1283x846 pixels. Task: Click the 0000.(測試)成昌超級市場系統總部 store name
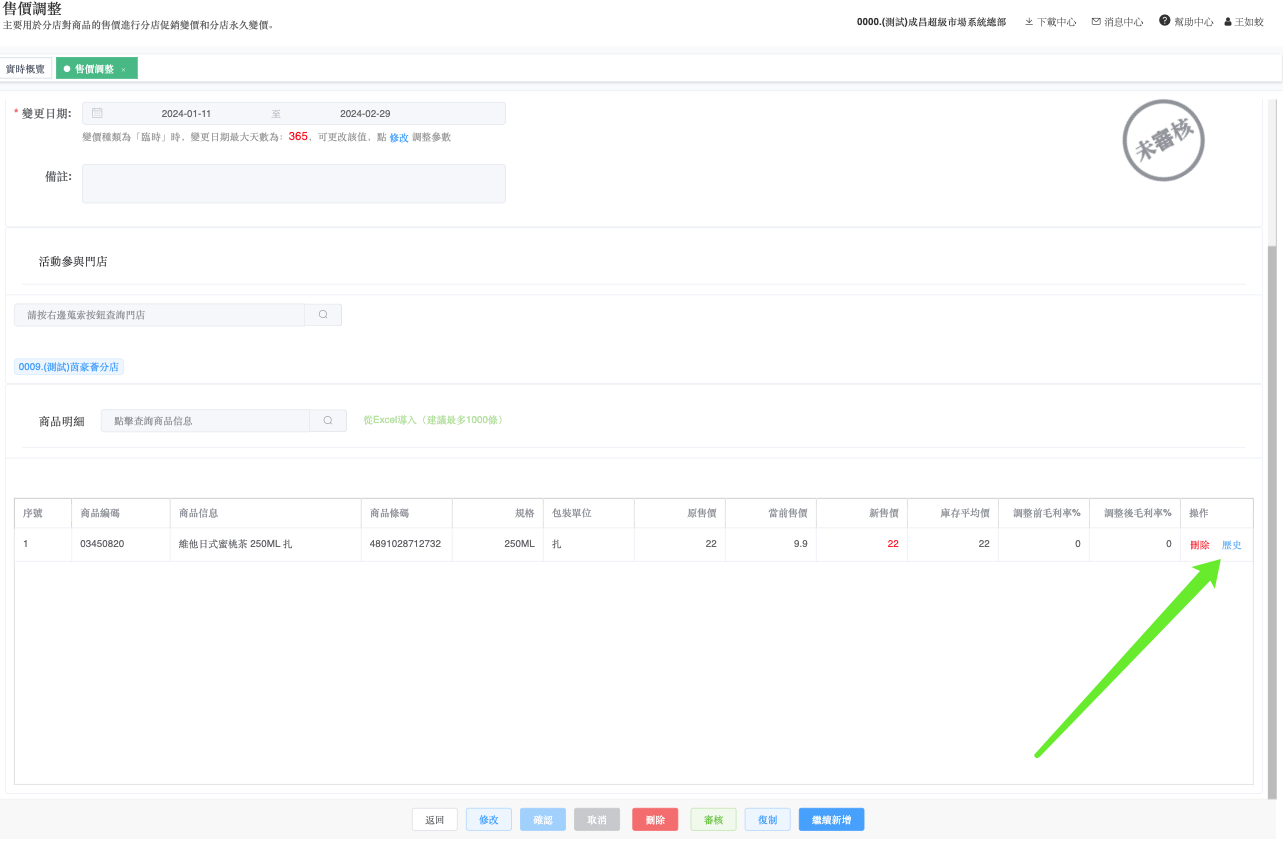click(931, 21)
